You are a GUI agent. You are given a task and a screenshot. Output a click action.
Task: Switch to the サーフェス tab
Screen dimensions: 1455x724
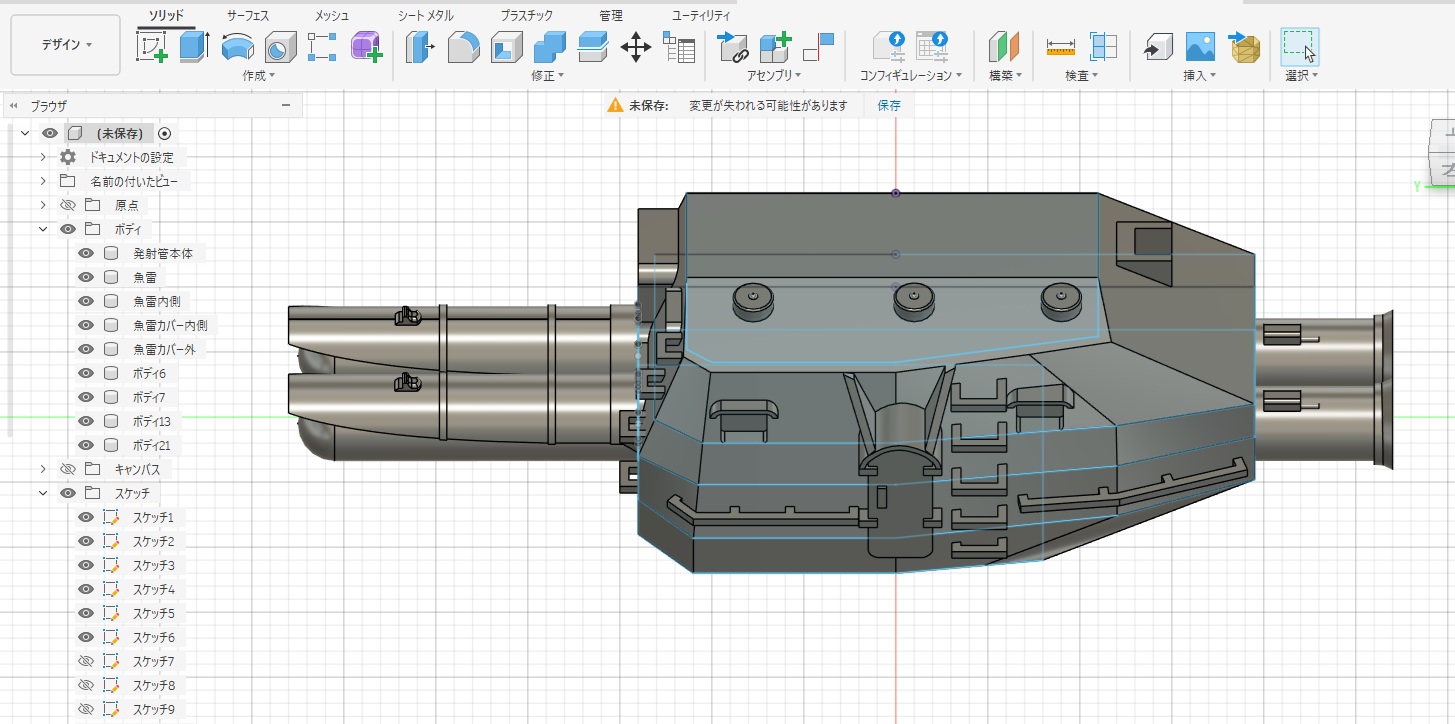tap(247, 16)
